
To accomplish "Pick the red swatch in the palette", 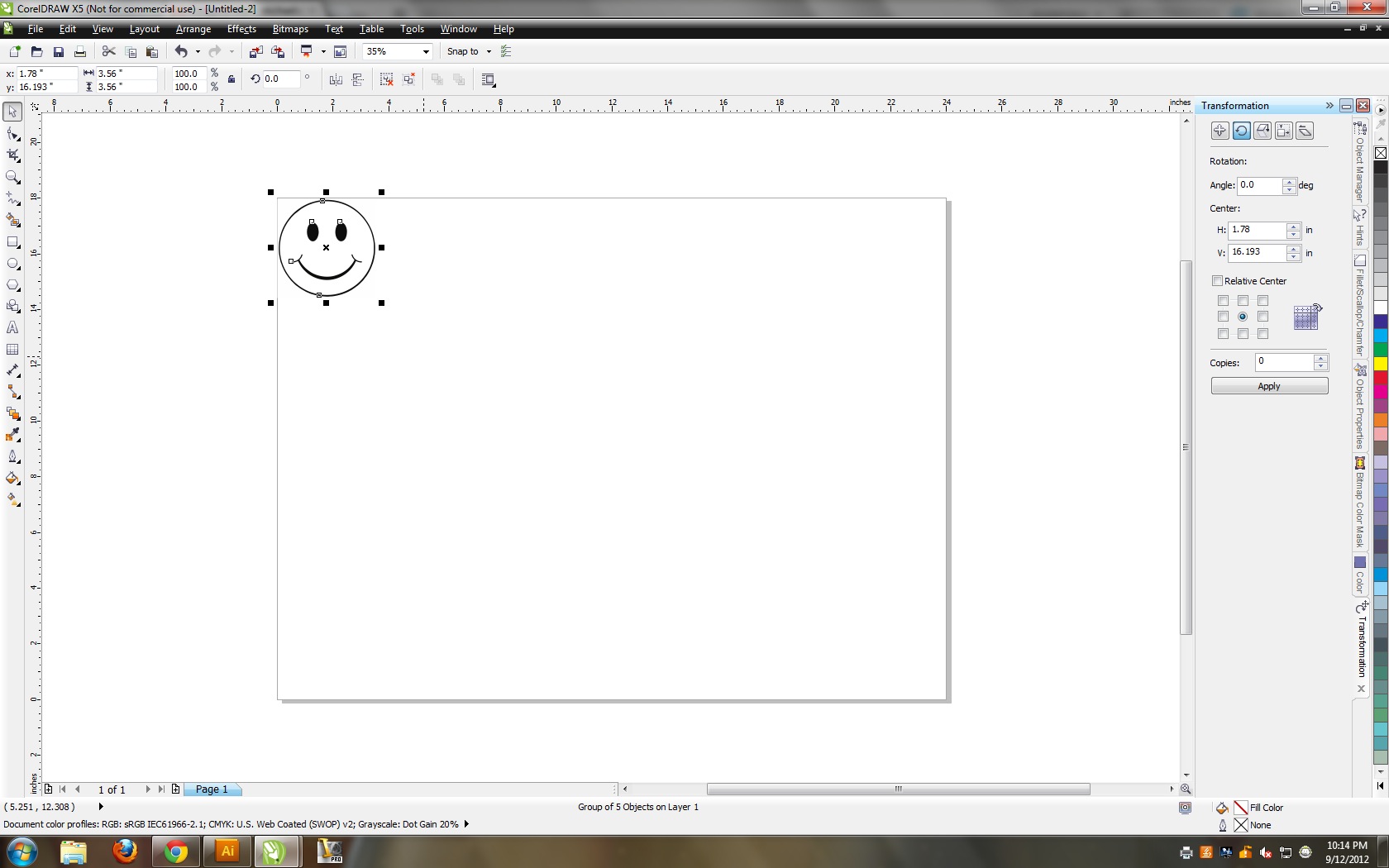I will [x=1381, y=378].
